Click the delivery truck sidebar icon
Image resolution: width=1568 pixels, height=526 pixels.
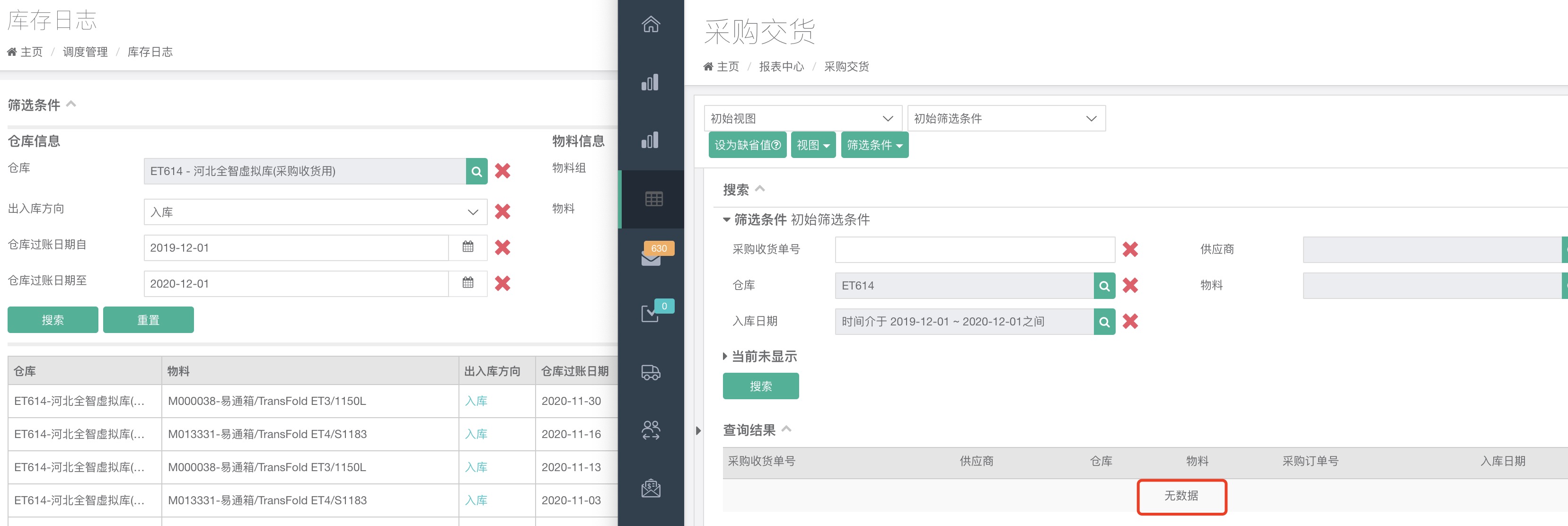(x=651, y=372)
